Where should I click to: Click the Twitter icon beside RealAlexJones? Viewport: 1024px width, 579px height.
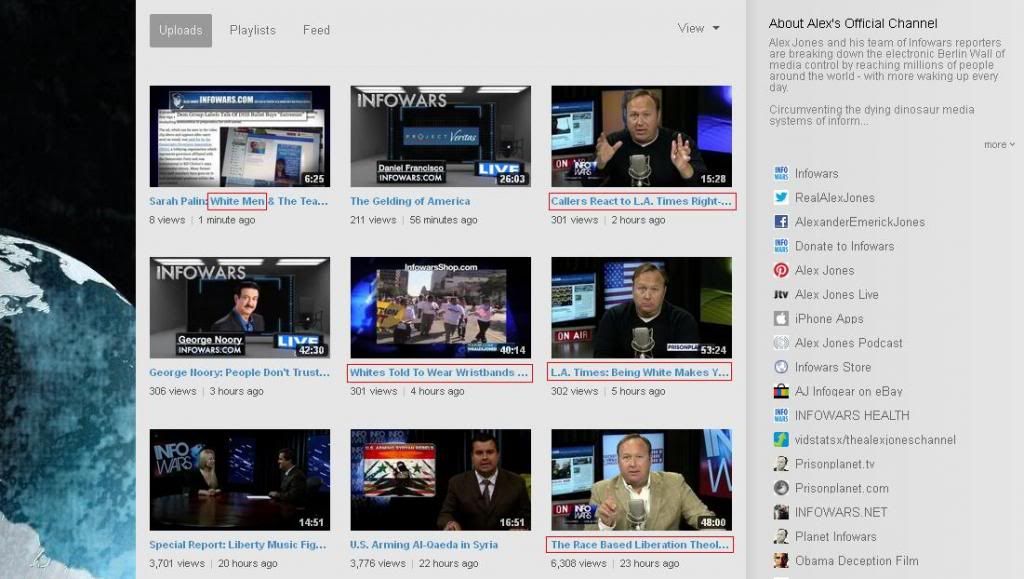pyautogui.click(x=781, y=198)
